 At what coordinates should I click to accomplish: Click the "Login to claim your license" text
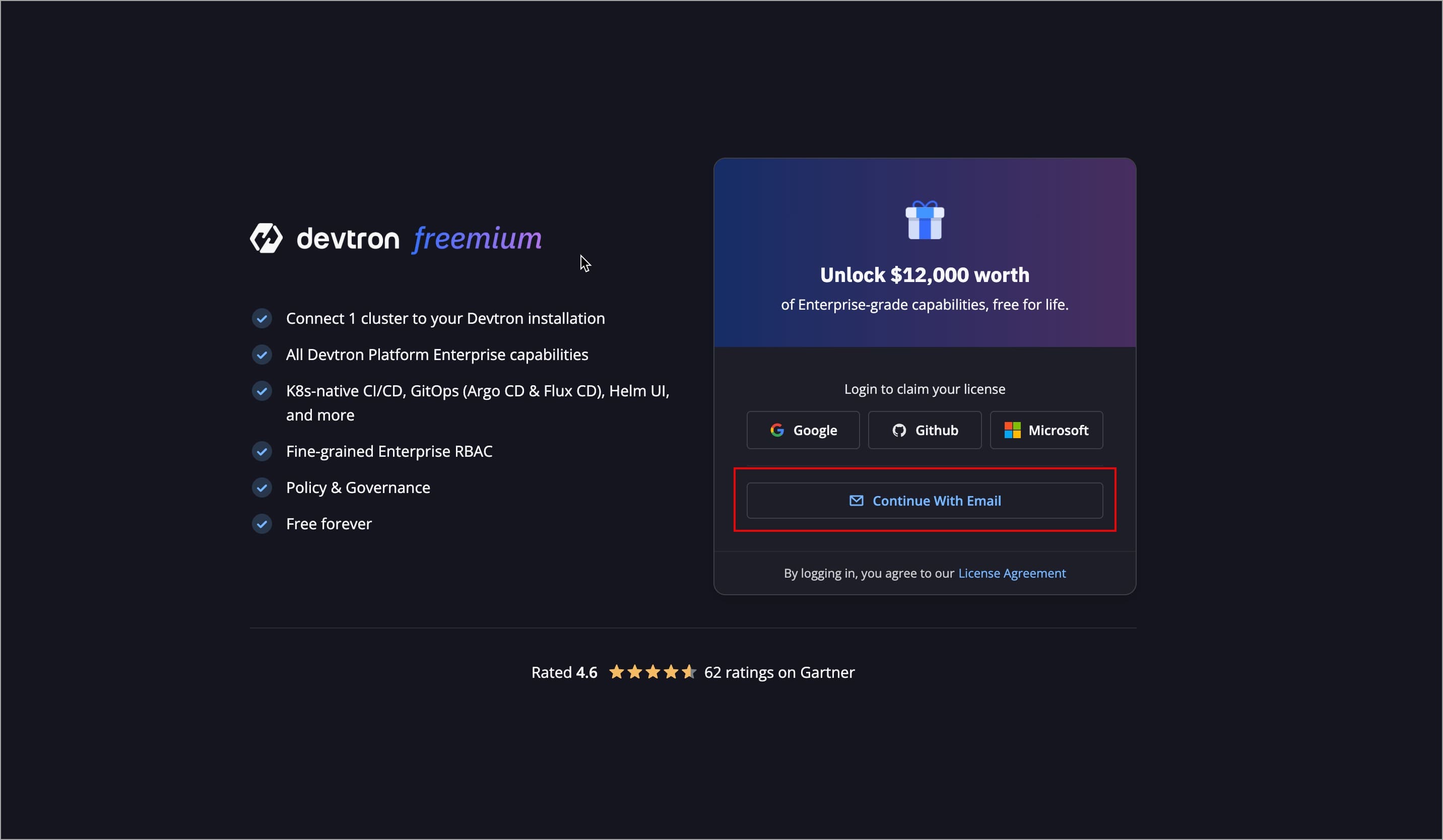point(924,389)
